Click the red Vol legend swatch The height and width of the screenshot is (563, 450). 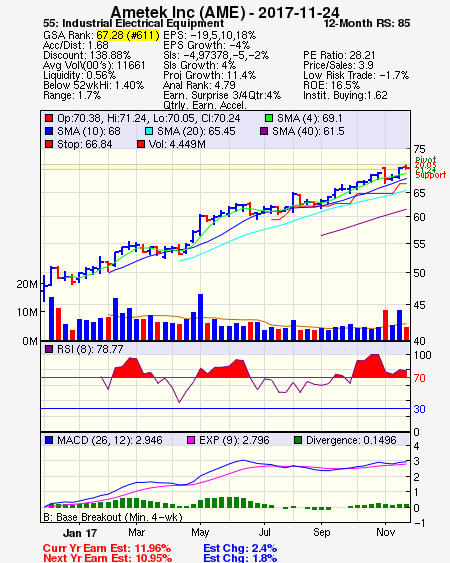point(141,144)
